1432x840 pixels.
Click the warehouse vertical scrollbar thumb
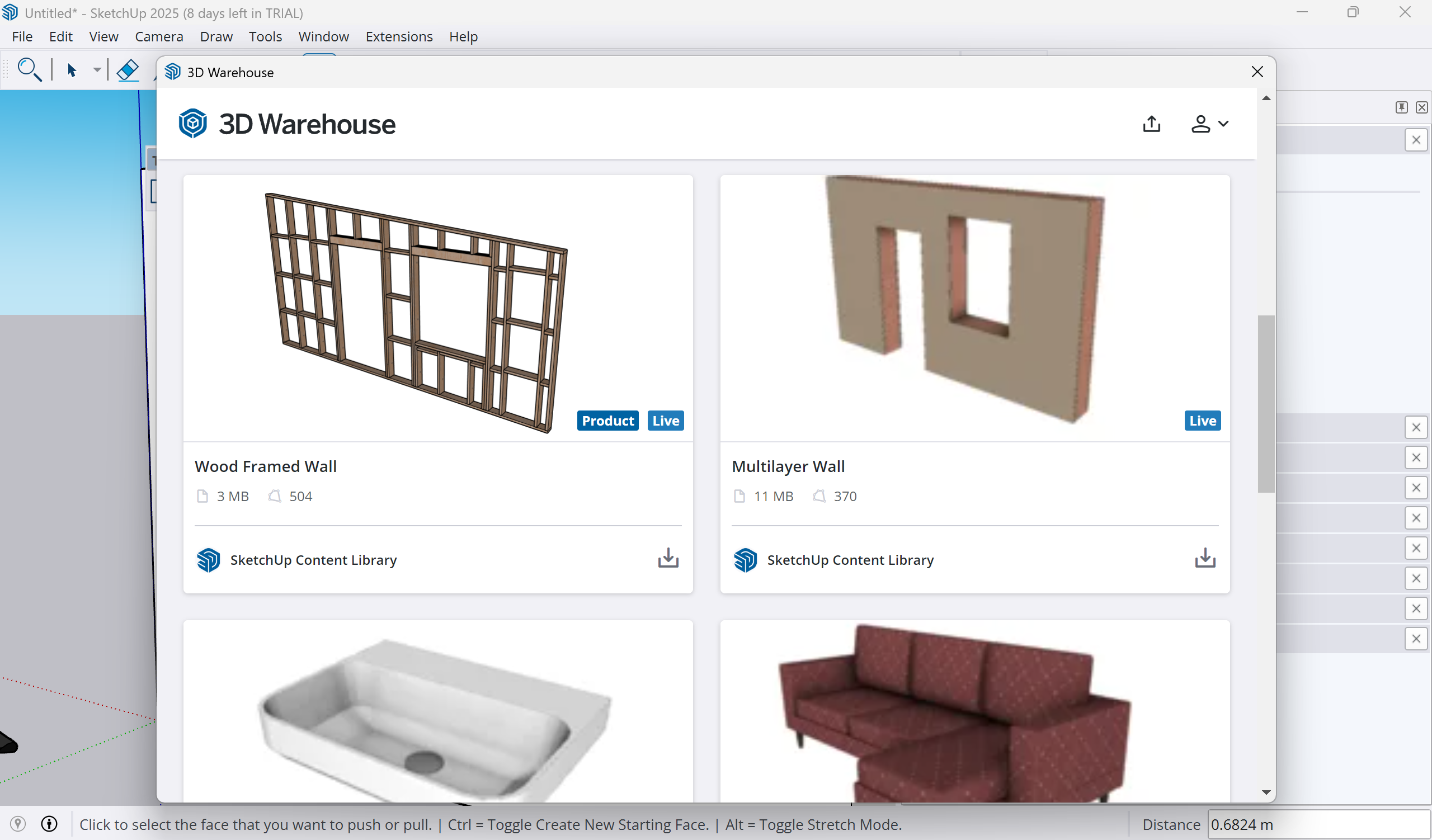point(1266,404)
